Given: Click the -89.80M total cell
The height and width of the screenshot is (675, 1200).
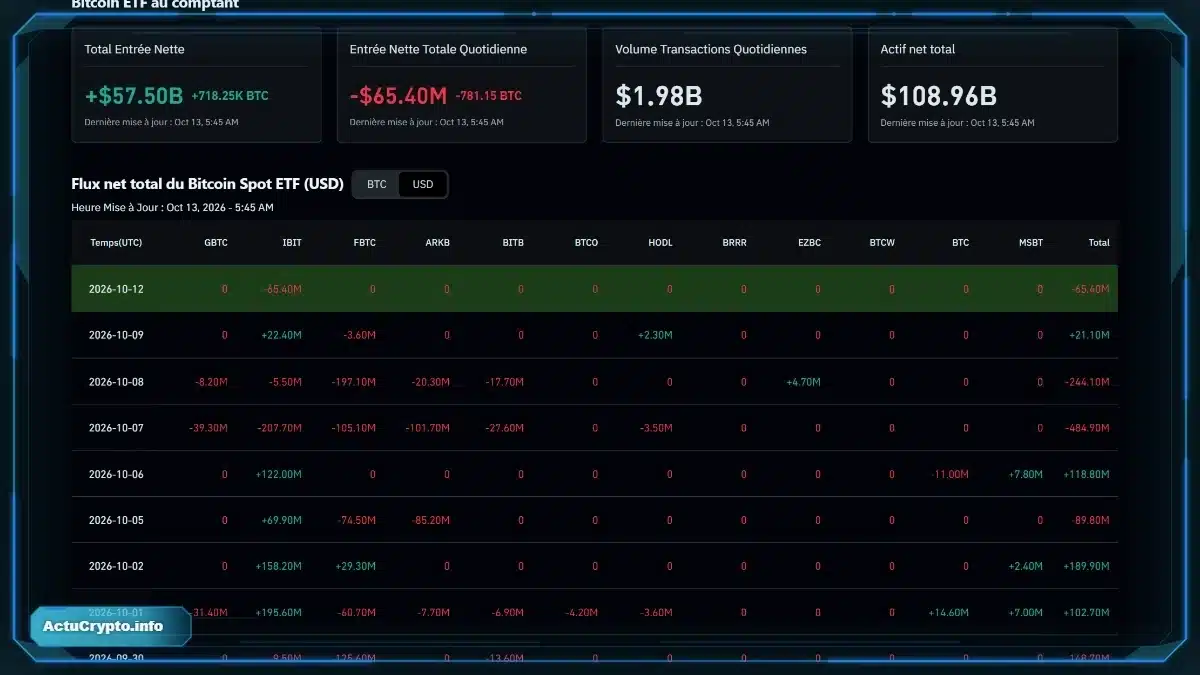Looking at the screenshot, I should click(1090, 520).
